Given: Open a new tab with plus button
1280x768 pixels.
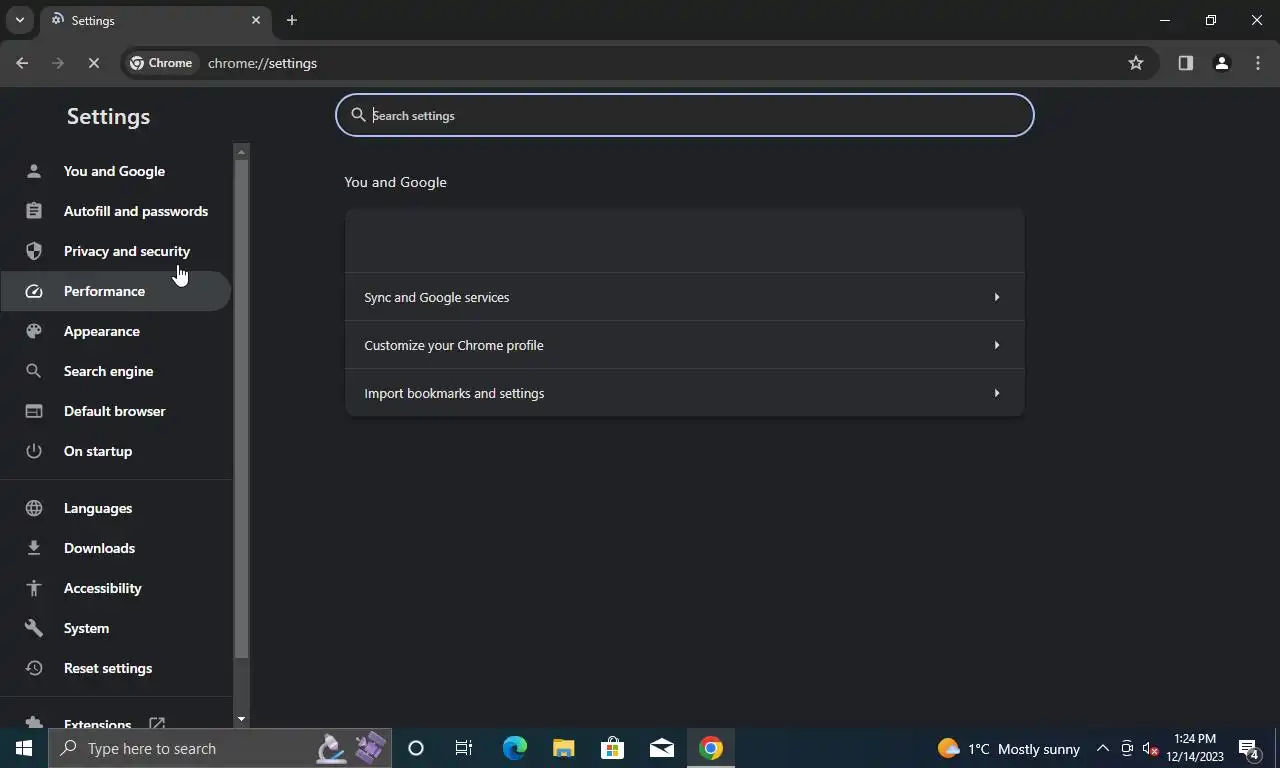Looking at the screenshot, I should [x=291, y=20].
